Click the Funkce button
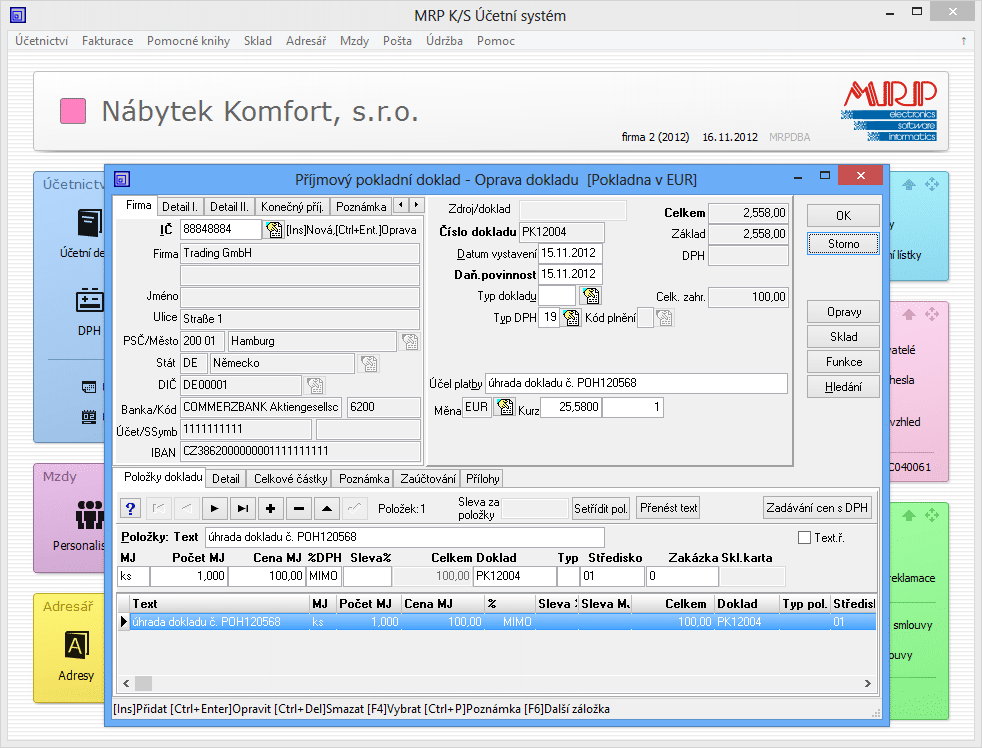 (x=844, y=362)
